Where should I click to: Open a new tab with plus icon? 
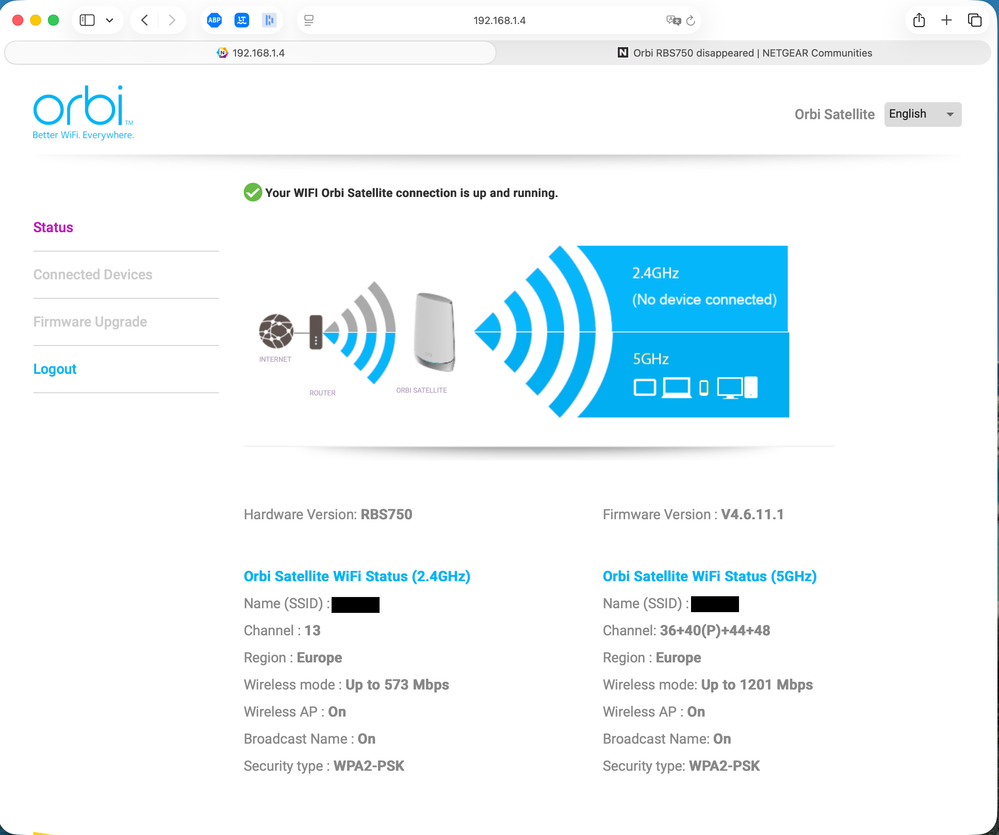point(947,20)
